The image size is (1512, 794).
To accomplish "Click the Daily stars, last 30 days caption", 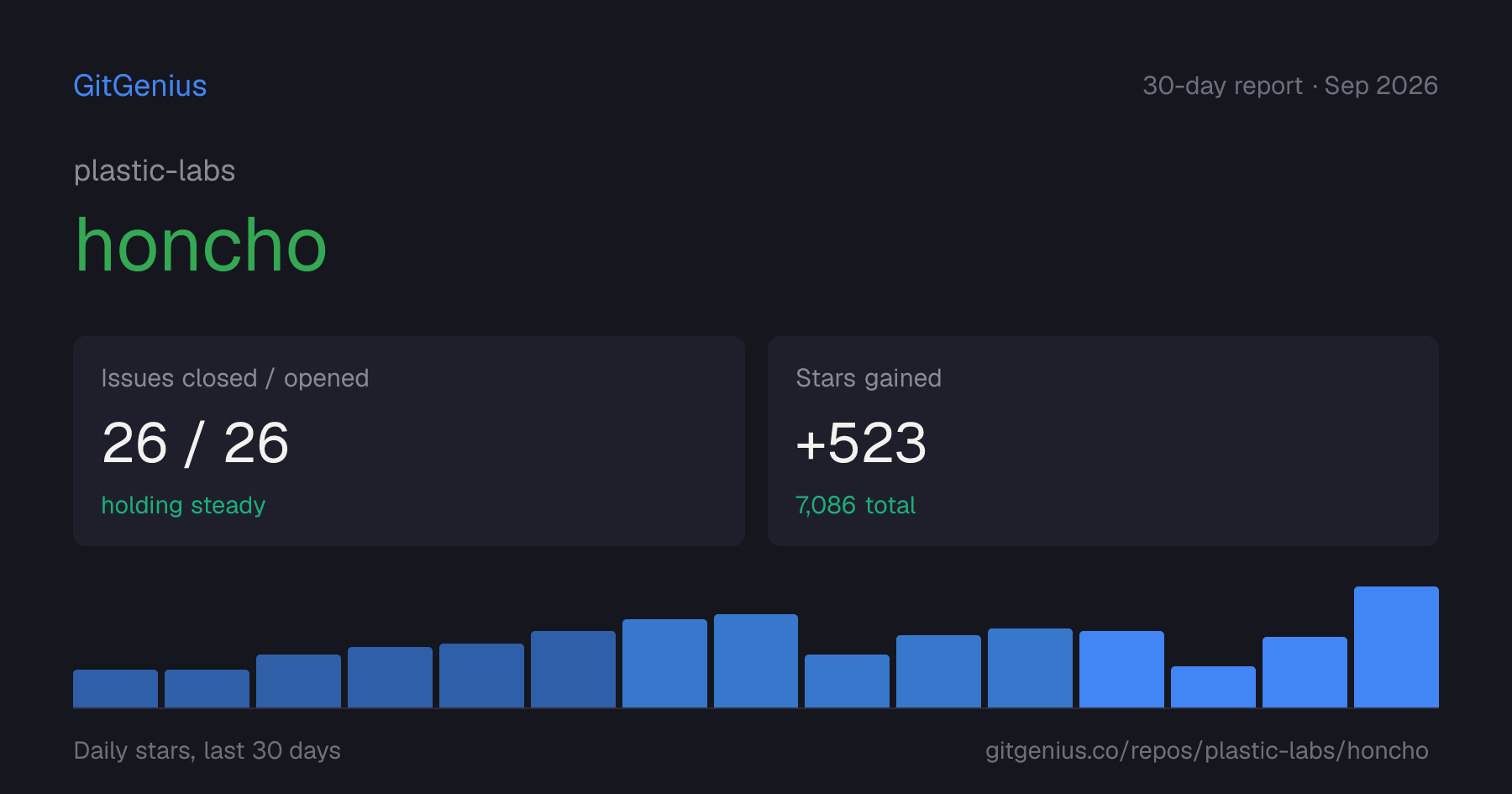I will click(x=207, y=750).
